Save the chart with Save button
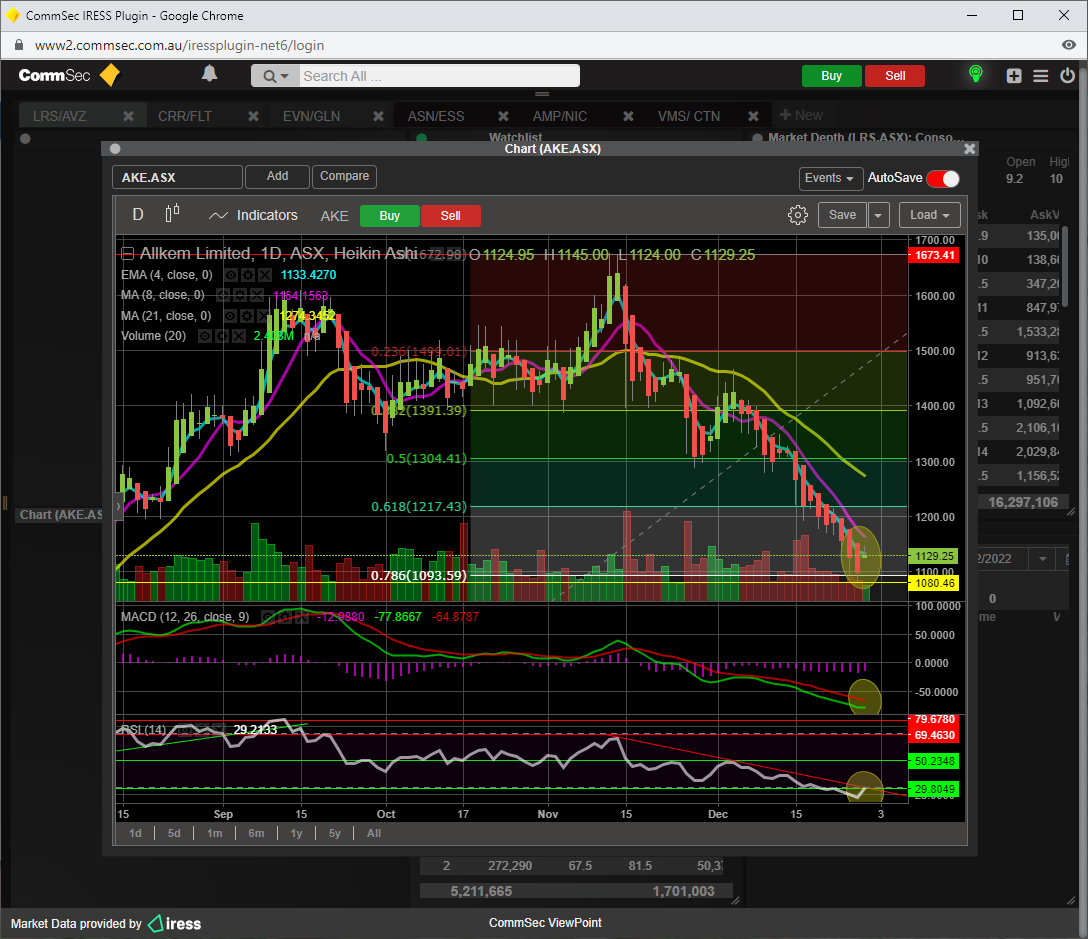 point(842,215)
